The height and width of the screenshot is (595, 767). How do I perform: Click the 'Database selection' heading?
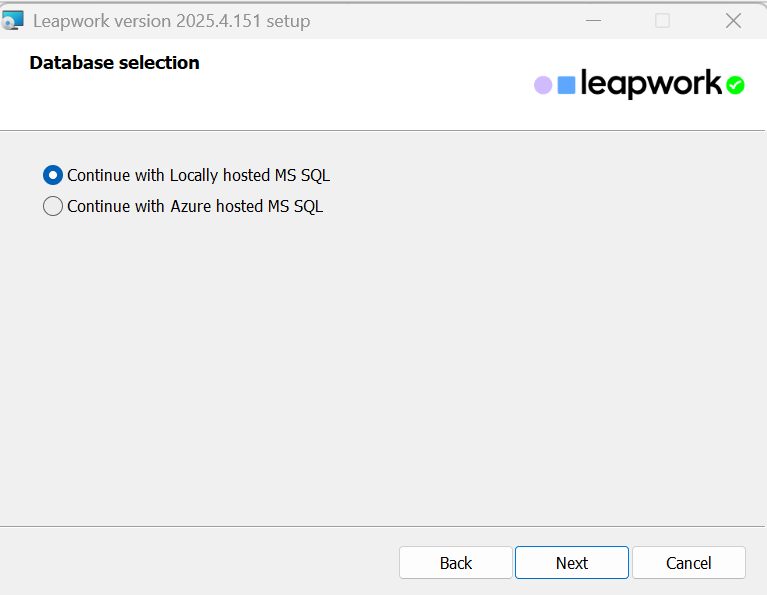click(x=114, y=63)
